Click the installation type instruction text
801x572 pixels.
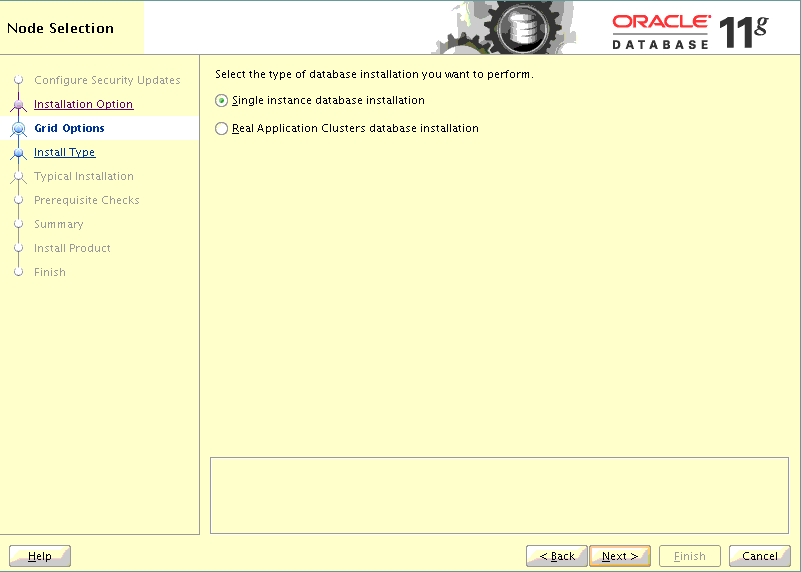click(374, 74)
